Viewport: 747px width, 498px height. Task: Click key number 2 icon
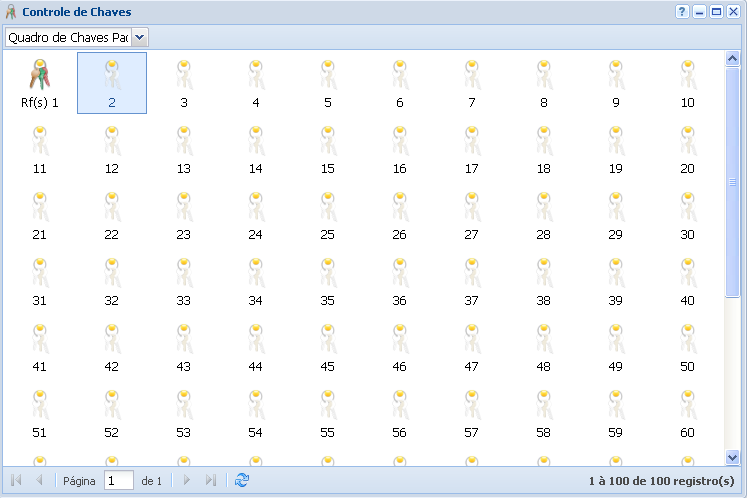pos(112,76)
